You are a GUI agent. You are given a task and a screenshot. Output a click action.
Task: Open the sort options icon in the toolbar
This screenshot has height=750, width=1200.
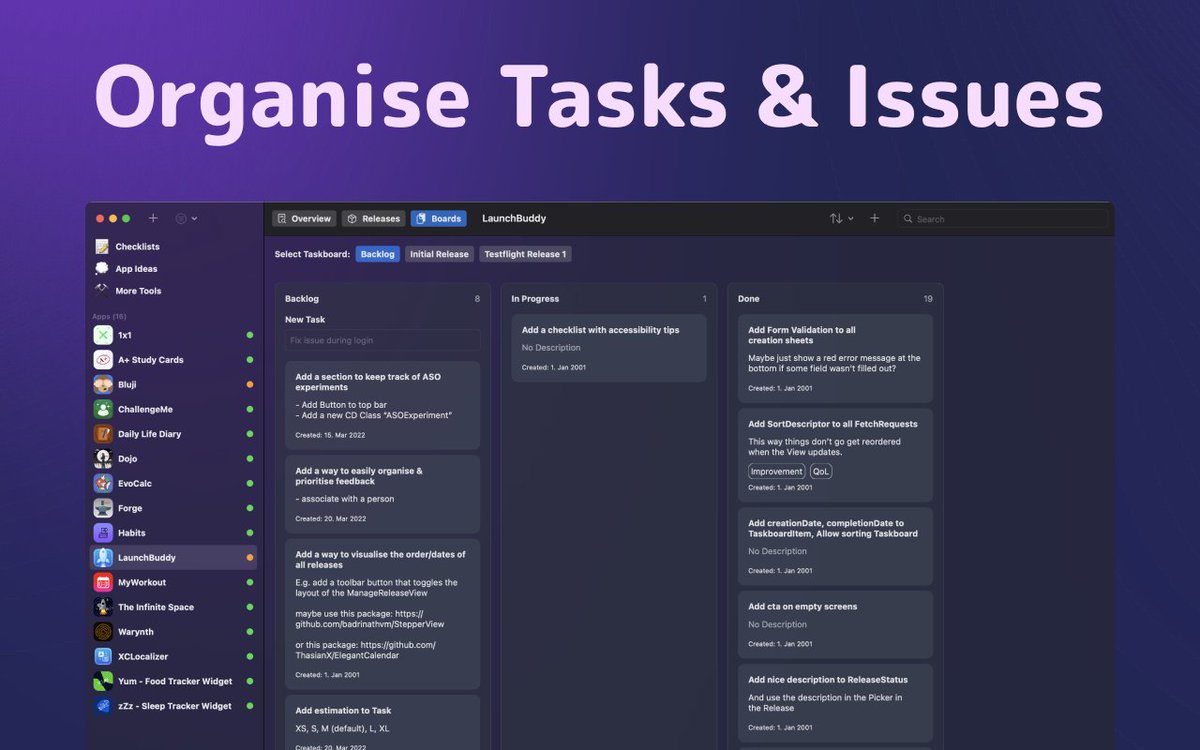coord(838,218)
